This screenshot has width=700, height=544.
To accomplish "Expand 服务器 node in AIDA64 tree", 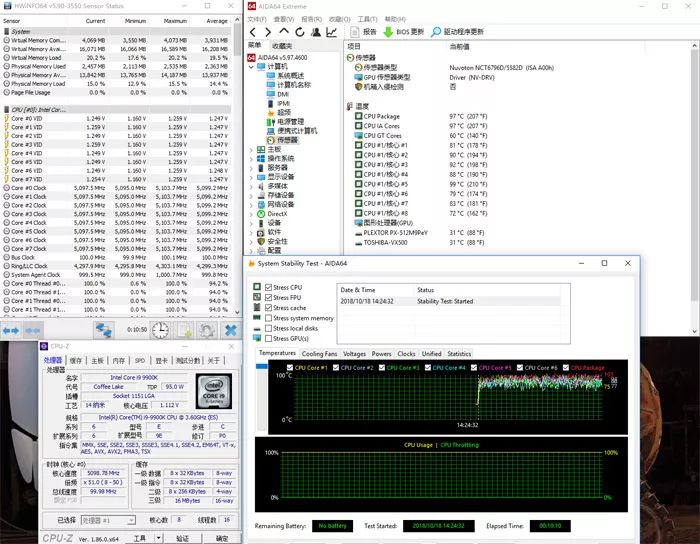I will 251,168.
